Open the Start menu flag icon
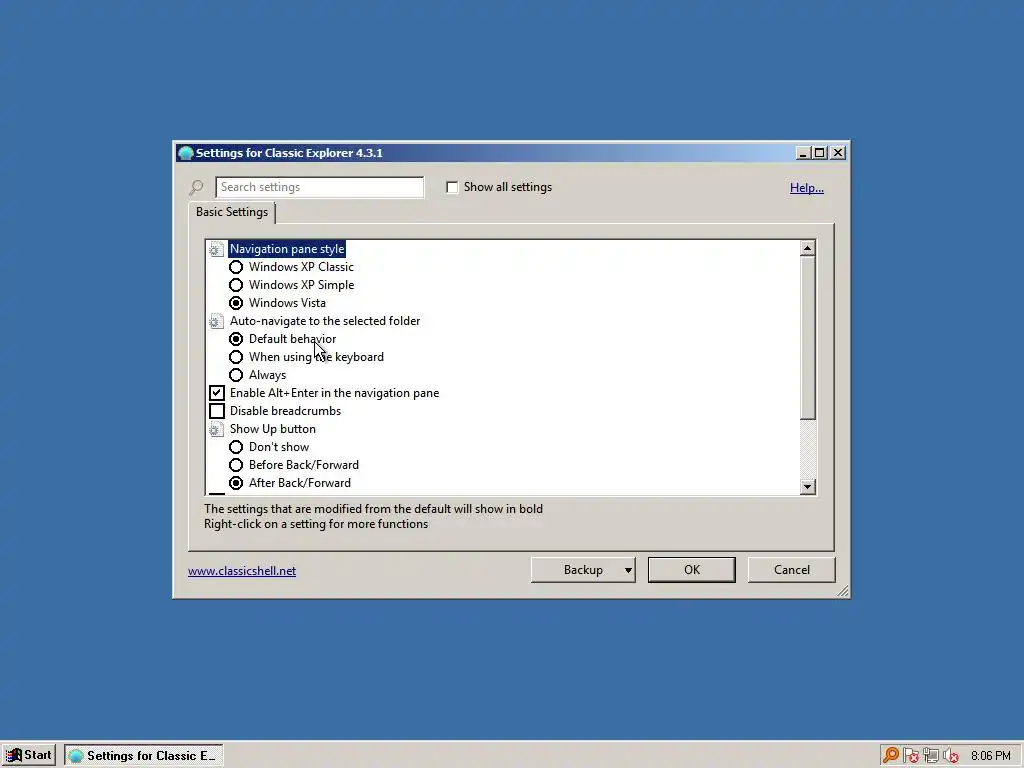This screenshot has height=768, width=1024. tap(13, 756)
